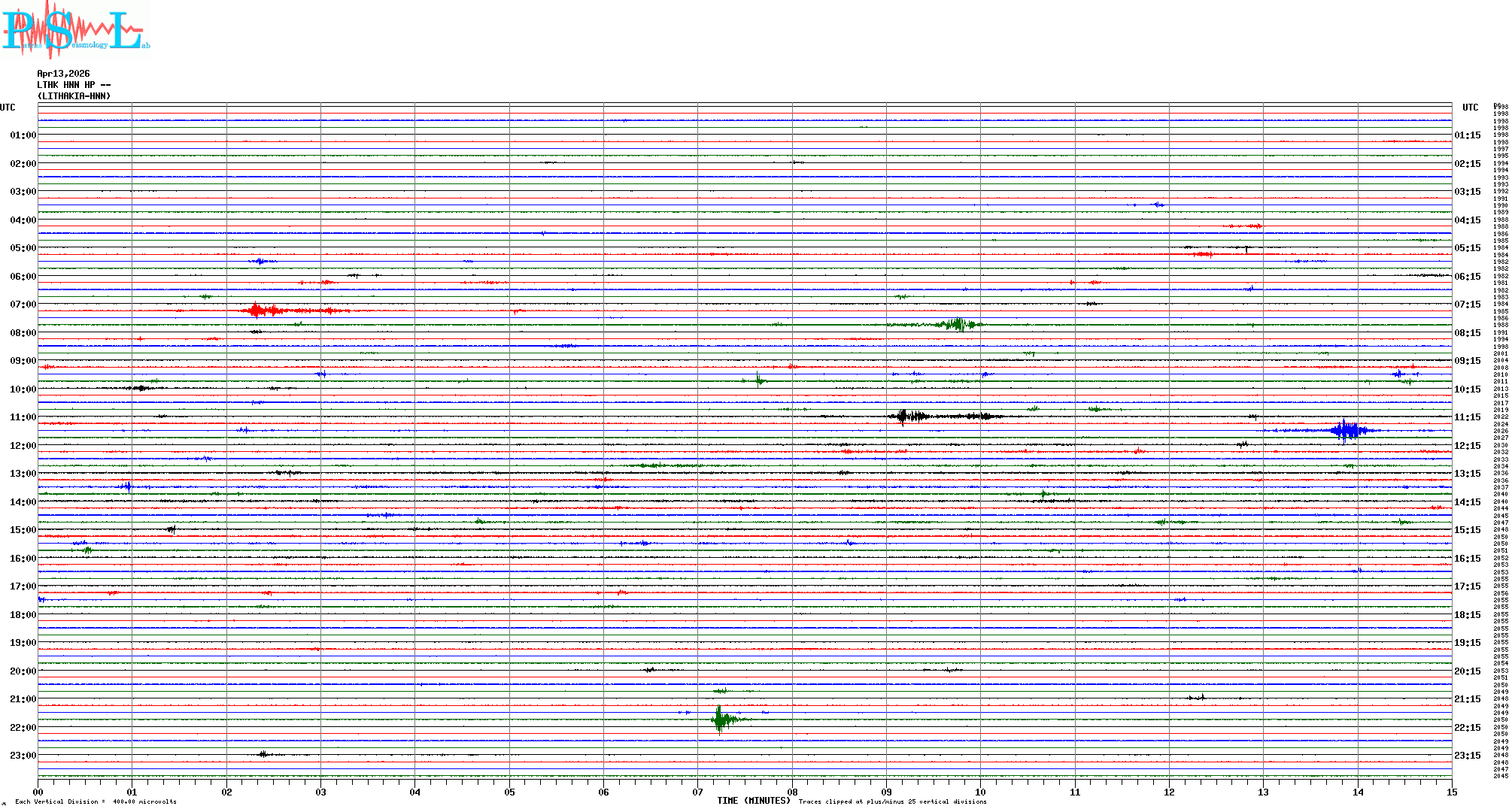Click the Each Vertical Division scale note
The width and height of the screenshot is (1512, 812).
[x=96, y=801]
